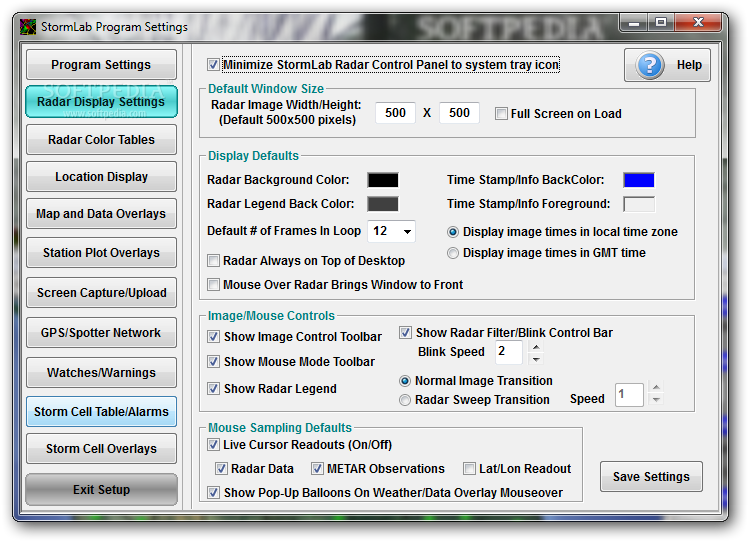Viewport: 749px width, 542px height.
Task: Decrease transition Speed with down arrow
Action: [x=656, y=399]
